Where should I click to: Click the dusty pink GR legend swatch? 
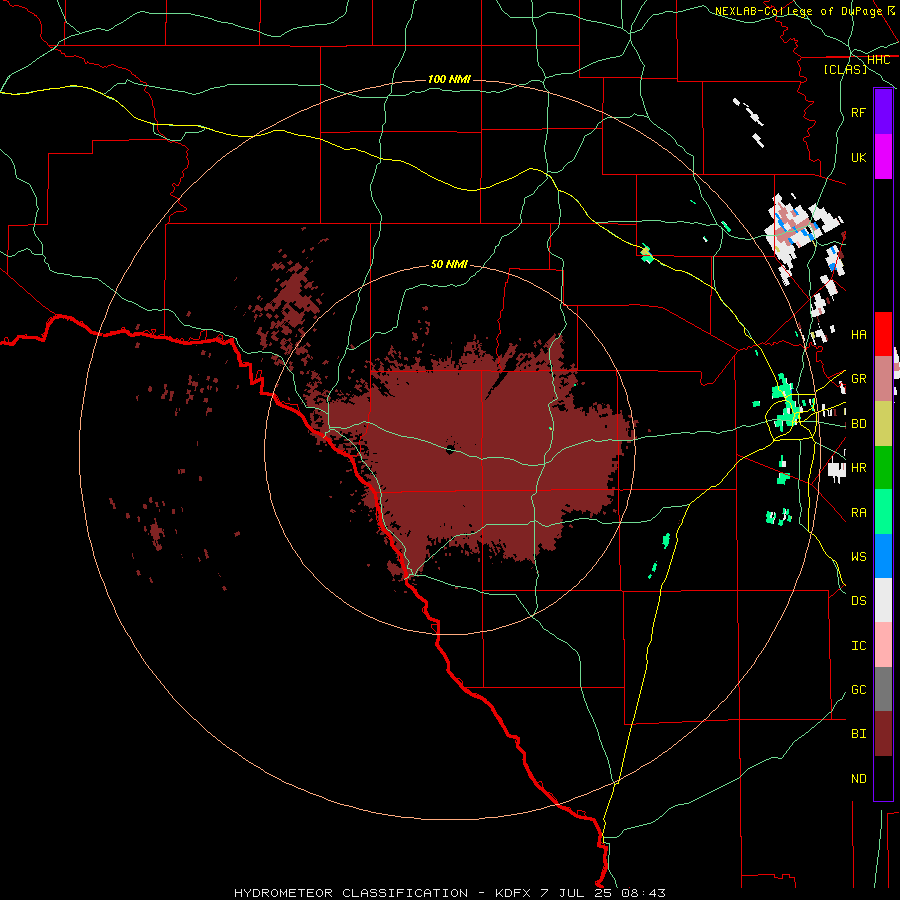pyautogui.click(x=883, y=379)
